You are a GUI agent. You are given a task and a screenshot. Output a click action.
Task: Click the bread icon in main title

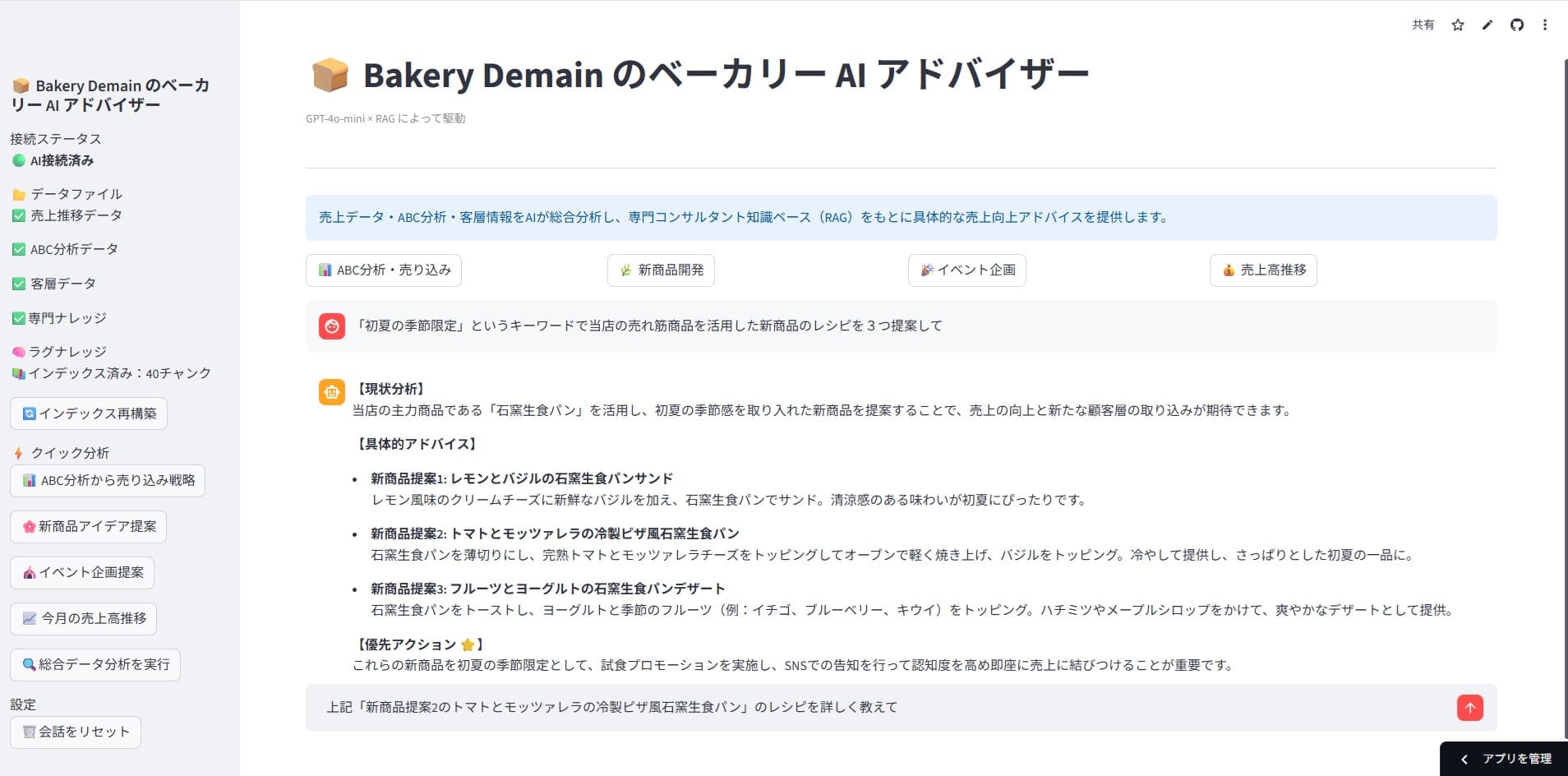[x=330, y=75]
